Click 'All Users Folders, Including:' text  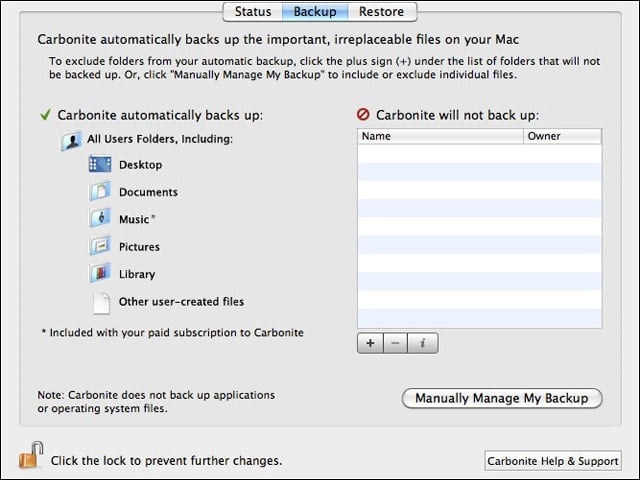pyautogui.click(x=160, y=139)
